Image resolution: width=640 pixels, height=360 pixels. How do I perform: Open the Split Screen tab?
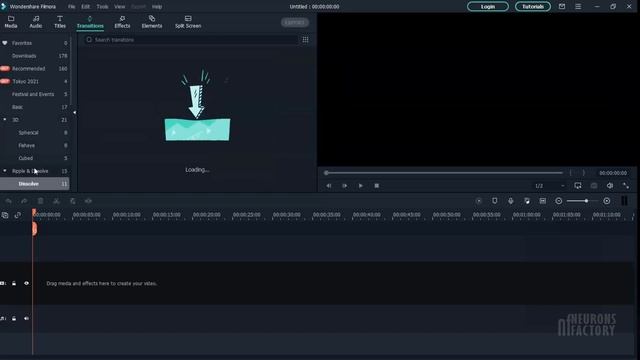click(188, 22)
